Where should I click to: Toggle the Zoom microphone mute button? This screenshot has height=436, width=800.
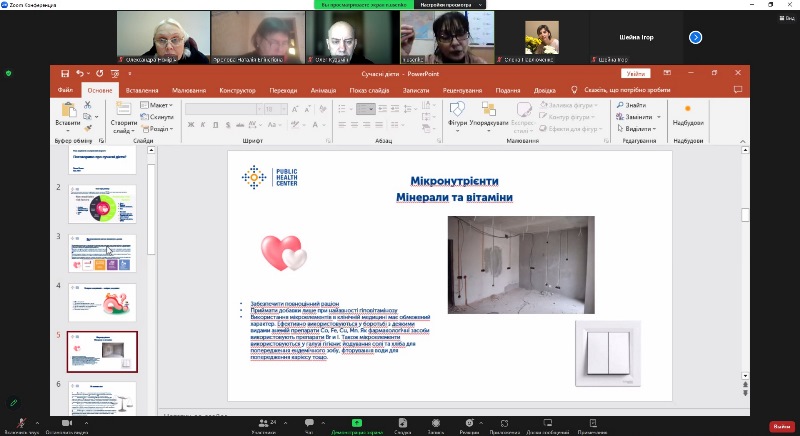(20, 423)
